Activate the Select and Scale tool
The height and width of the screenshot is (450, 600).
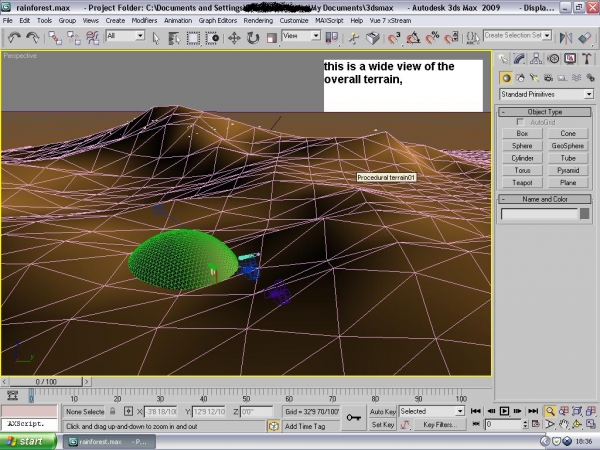(x=271, y=38)
